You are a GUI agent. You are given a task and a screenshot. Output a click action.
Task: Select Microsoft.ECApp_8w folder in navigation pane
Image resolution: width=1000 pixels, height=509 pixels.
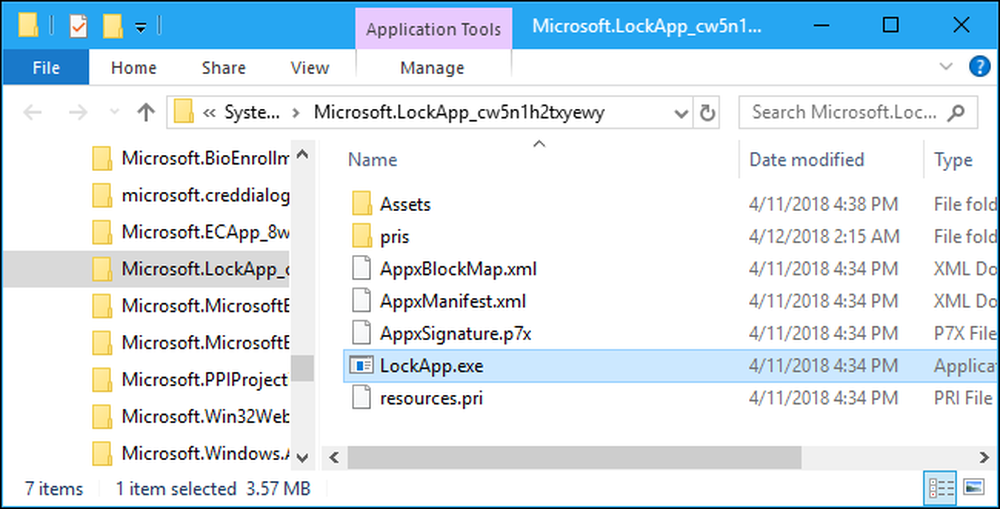[x=191, y=232]
